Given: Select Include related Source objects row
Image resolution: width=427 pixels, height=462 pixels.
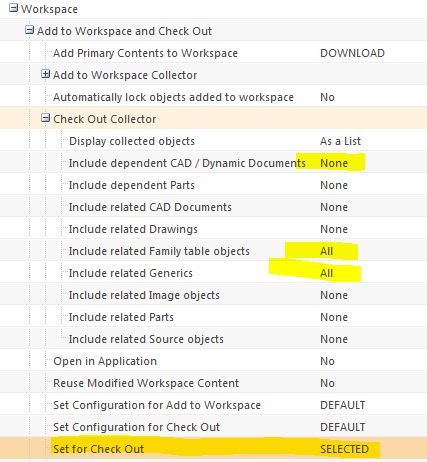Looking at the screenshot, I should coord(213,339).
